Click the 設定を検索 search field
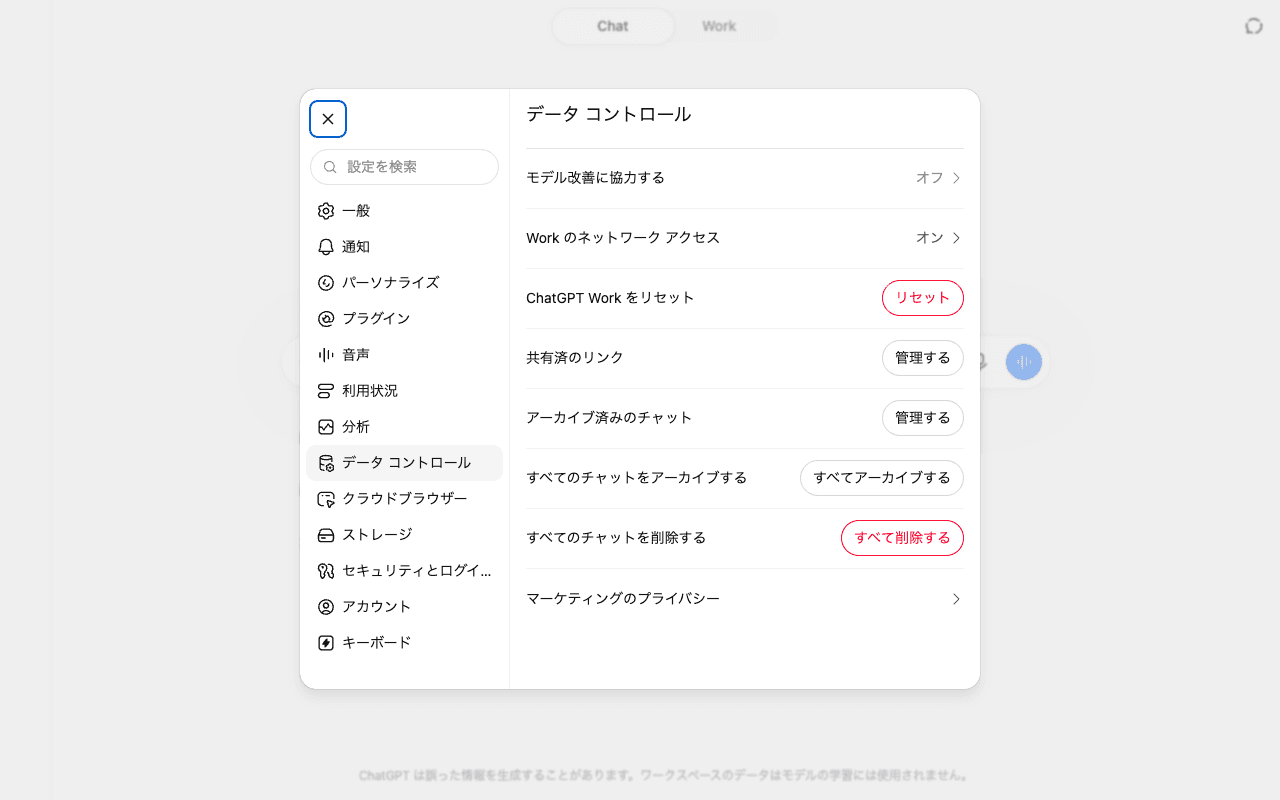The image size is (1280, 800). click(404, 167)
